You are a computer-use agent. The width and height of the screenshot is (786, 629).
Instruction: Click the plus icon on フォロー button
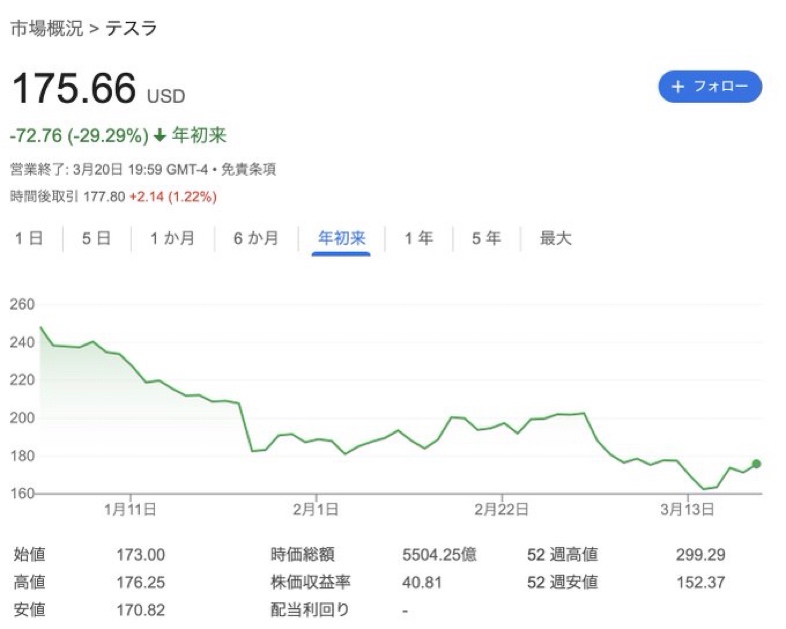click(x=678, y=87)
